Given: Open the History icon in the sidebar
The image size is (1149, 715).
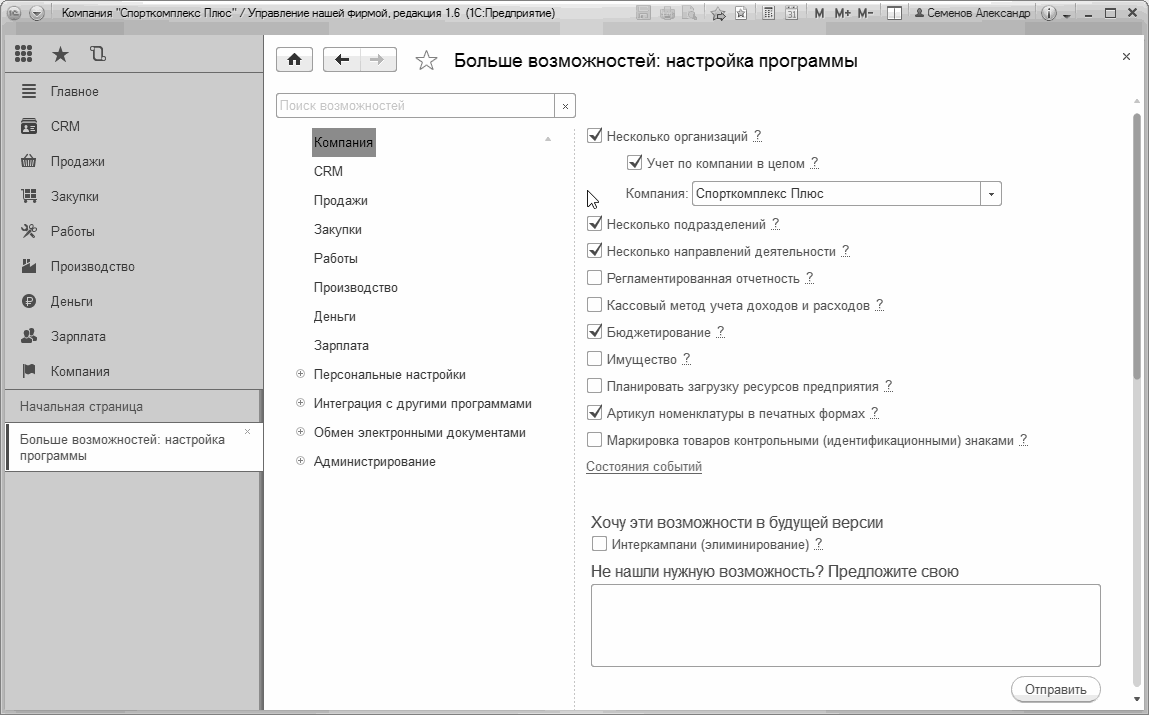Looking at the screenshot, I should 97,53.
